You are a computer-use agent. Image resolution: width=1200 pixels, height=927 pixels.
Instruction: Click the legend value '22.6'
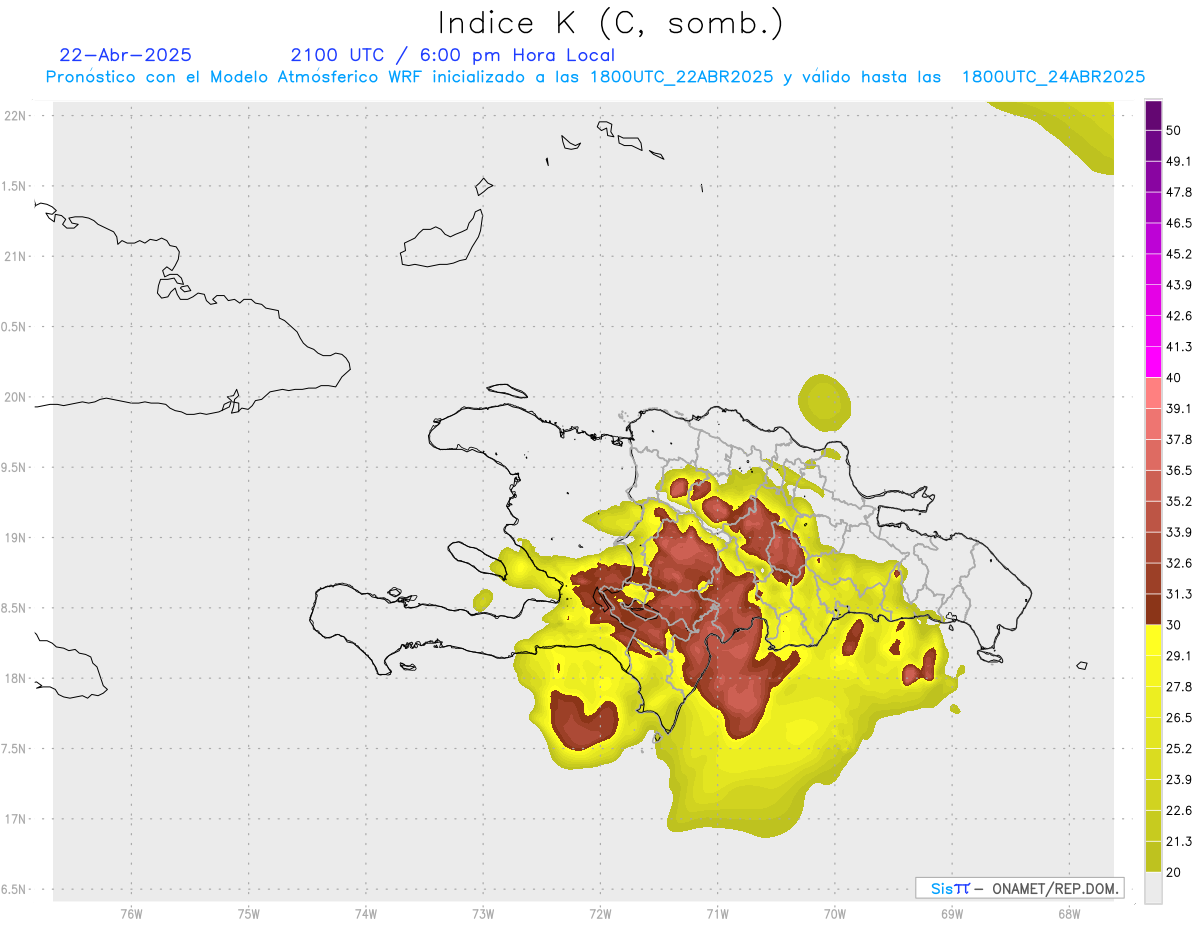tap(1179, 811)
